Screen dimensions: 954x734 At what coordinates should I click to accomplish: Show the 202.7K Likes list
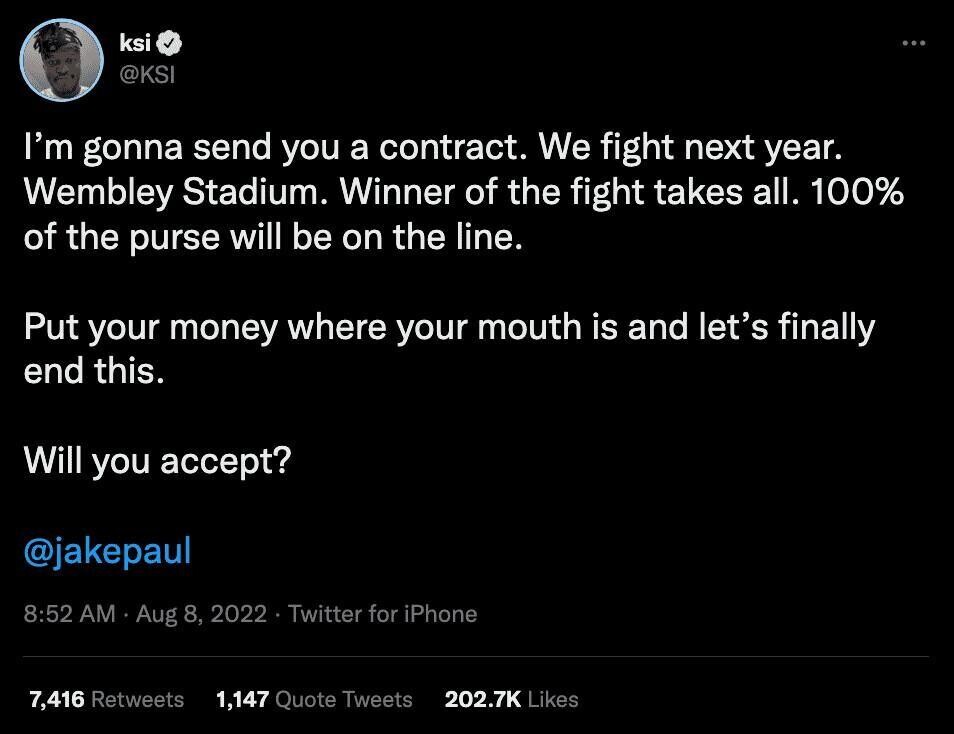click(x=511, y=699)
